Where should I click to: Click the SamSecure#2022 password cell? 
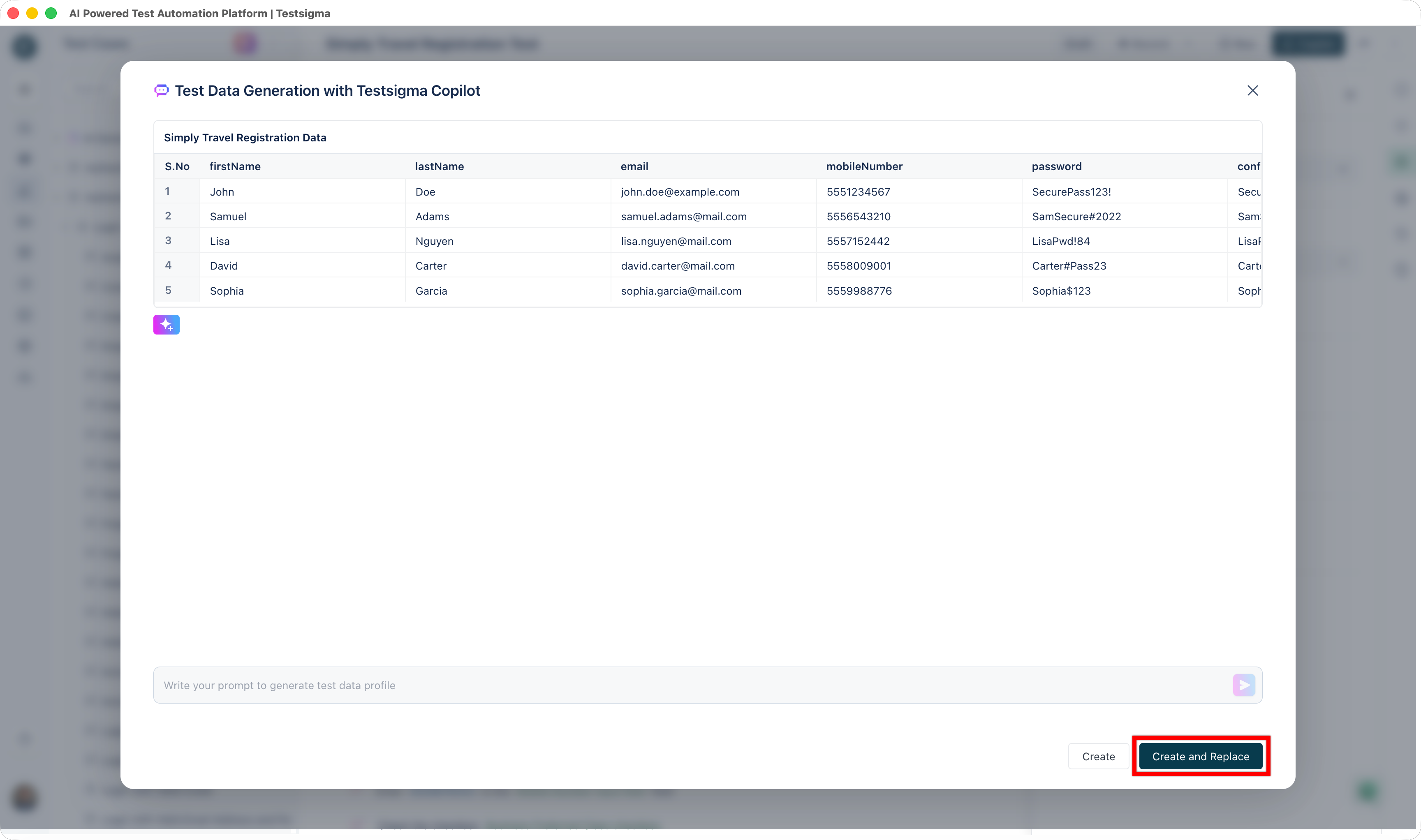tap(1125, 216)
